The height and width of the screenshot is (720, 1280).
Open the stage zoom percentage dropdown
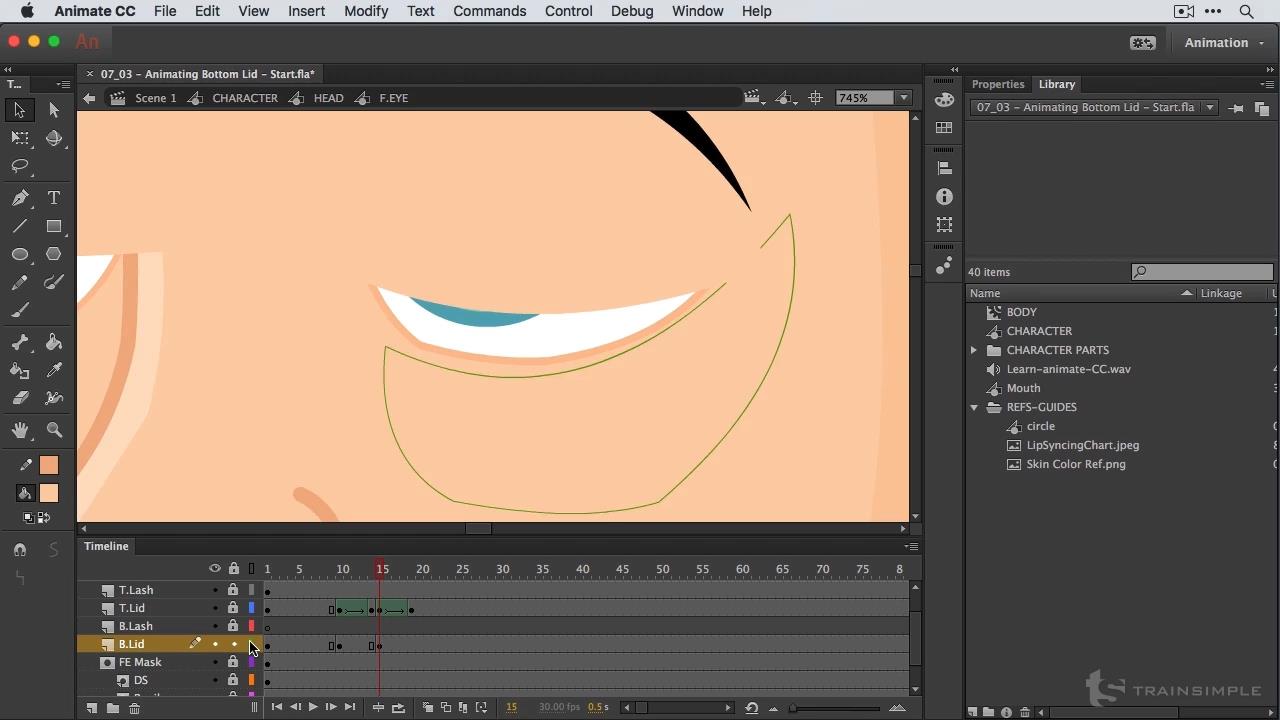click(903, 98)
